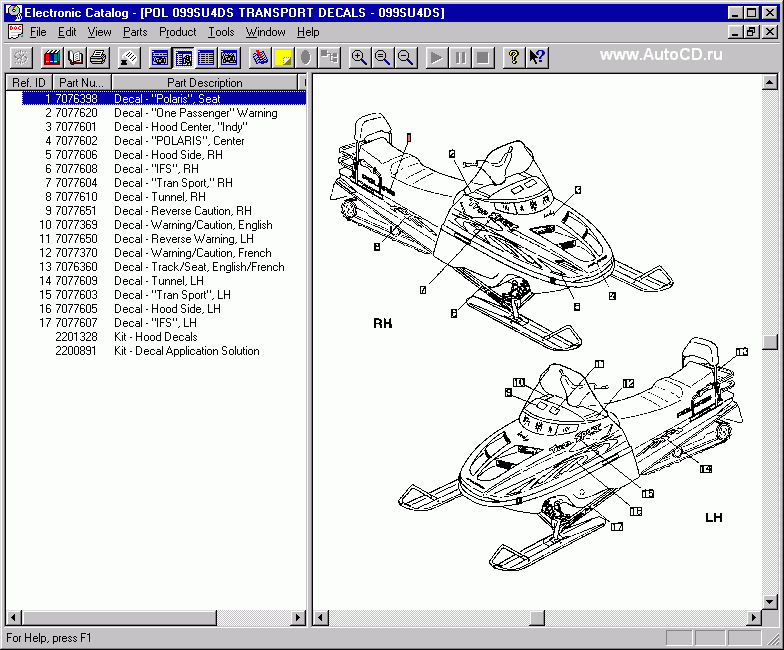
Task: Click the notepad with red pen icon
Action: [260, 58]
